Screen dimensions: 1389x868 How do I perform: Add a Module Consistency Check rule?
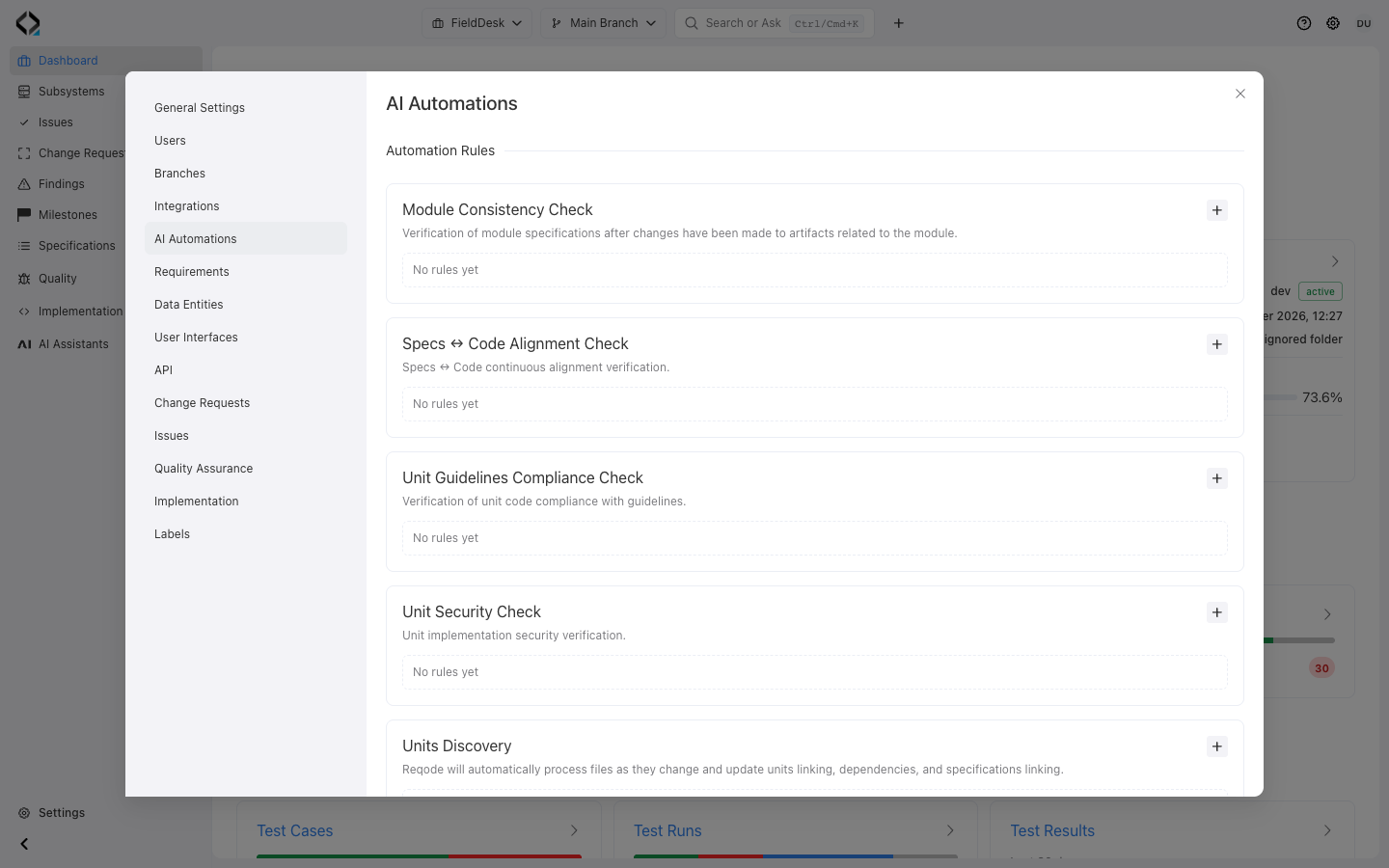tap(1217, 210)
